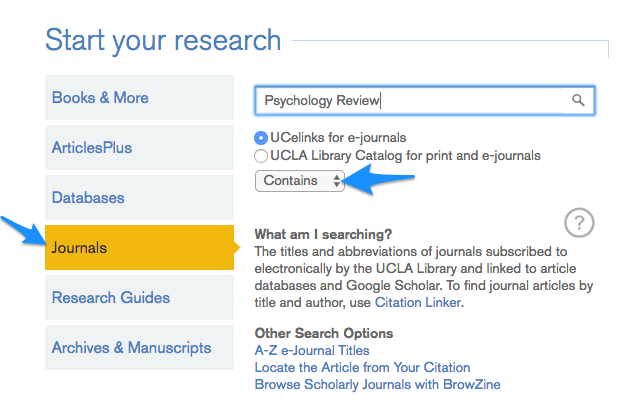Click the Start your research heading
625x400 pixels.
point(163,41)
